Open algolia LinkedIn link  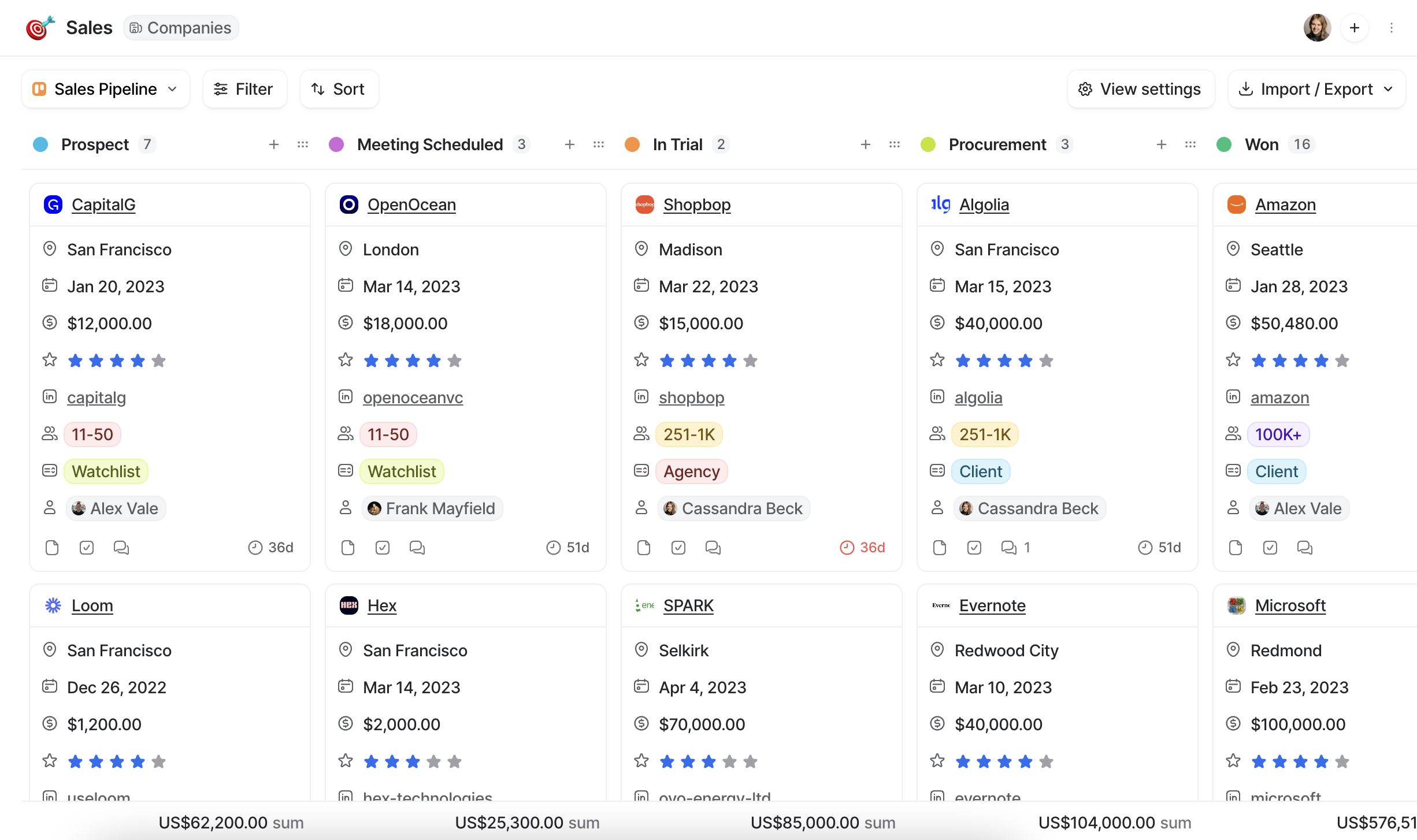click(978, 397)
